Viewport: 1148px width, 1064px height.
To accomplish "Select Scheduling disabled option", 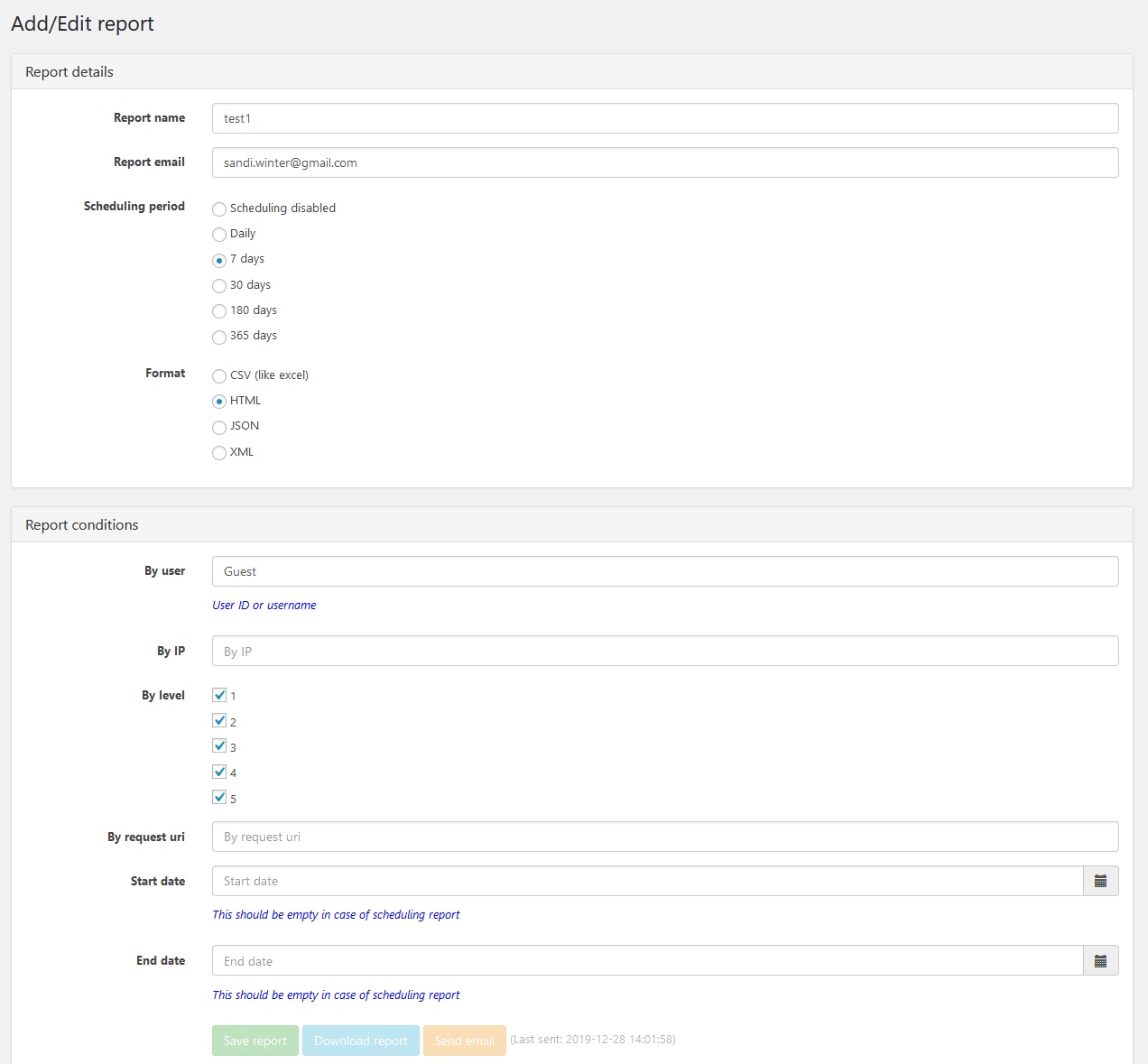I will [x=219, y=208].
